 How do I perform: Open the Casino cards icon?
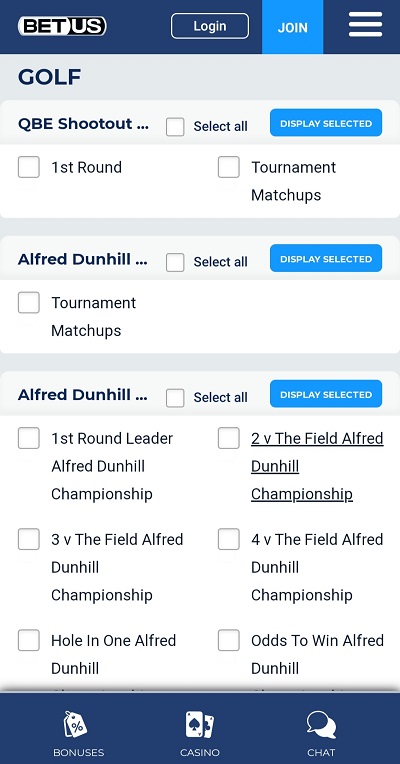(200, 725)
